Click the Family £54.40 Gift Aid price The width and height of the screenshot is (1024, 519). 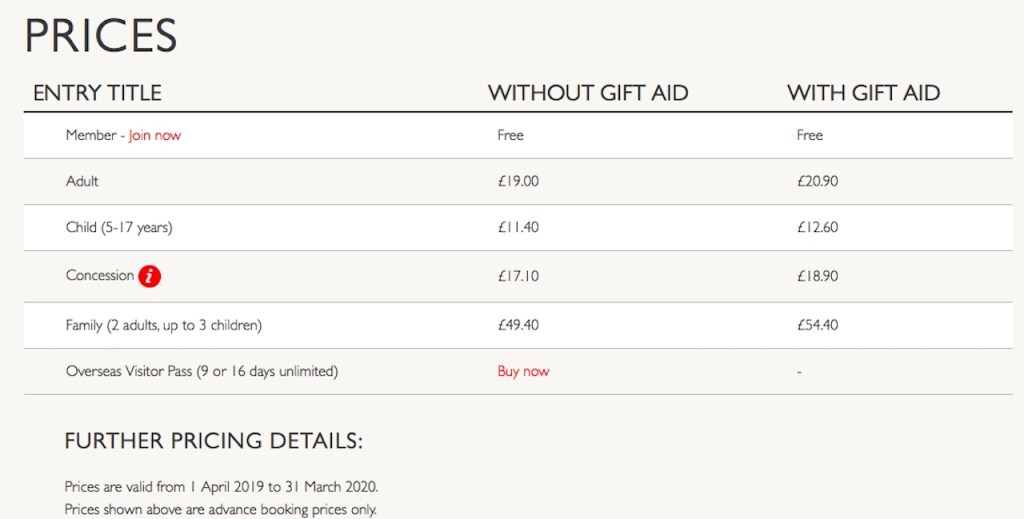[817, 325]
